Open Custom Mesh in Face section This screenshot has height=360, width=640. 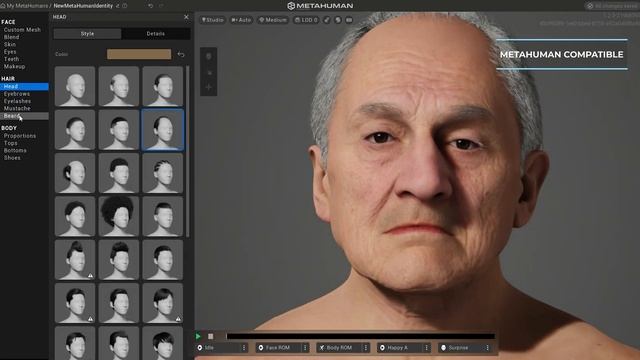[22, 30]
